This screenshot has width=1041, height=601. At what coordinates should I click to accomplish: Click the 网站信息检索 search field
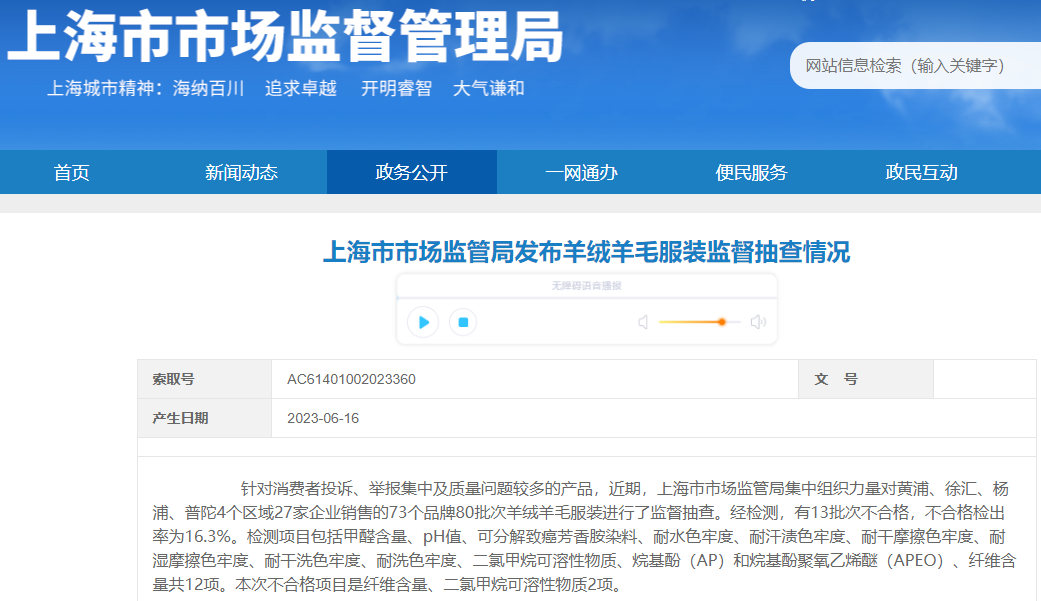910,66
